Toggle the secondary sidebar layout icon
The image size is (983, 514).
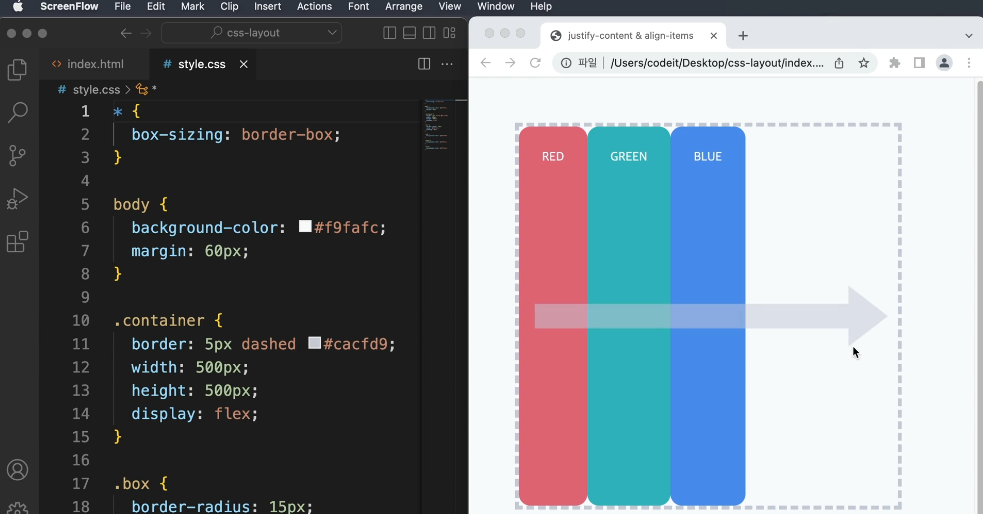click(429, 33)
